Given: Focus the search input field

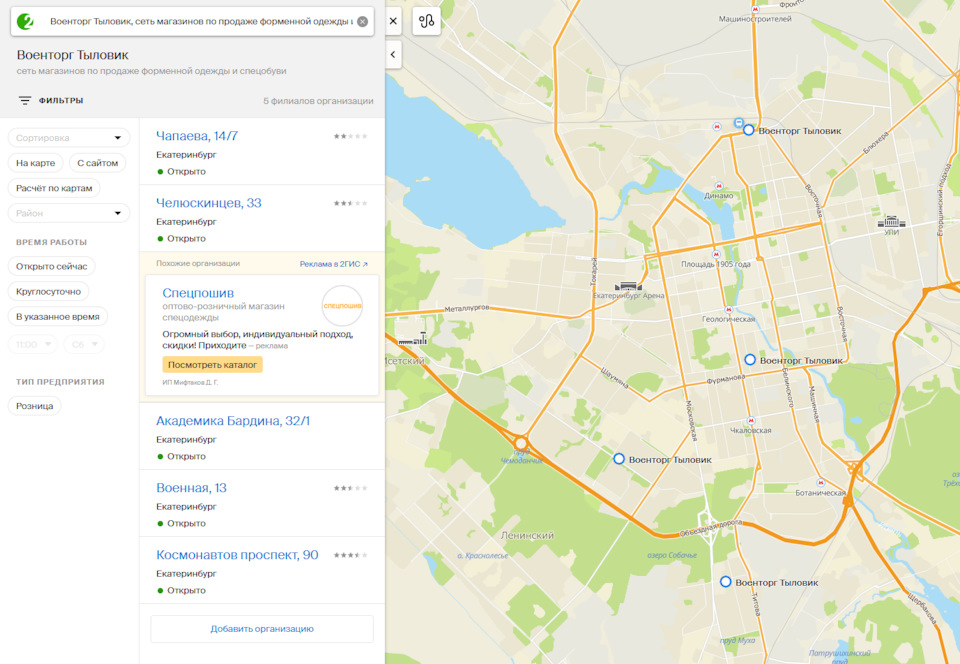Looking at the screenshot, I should click(201, 21).
